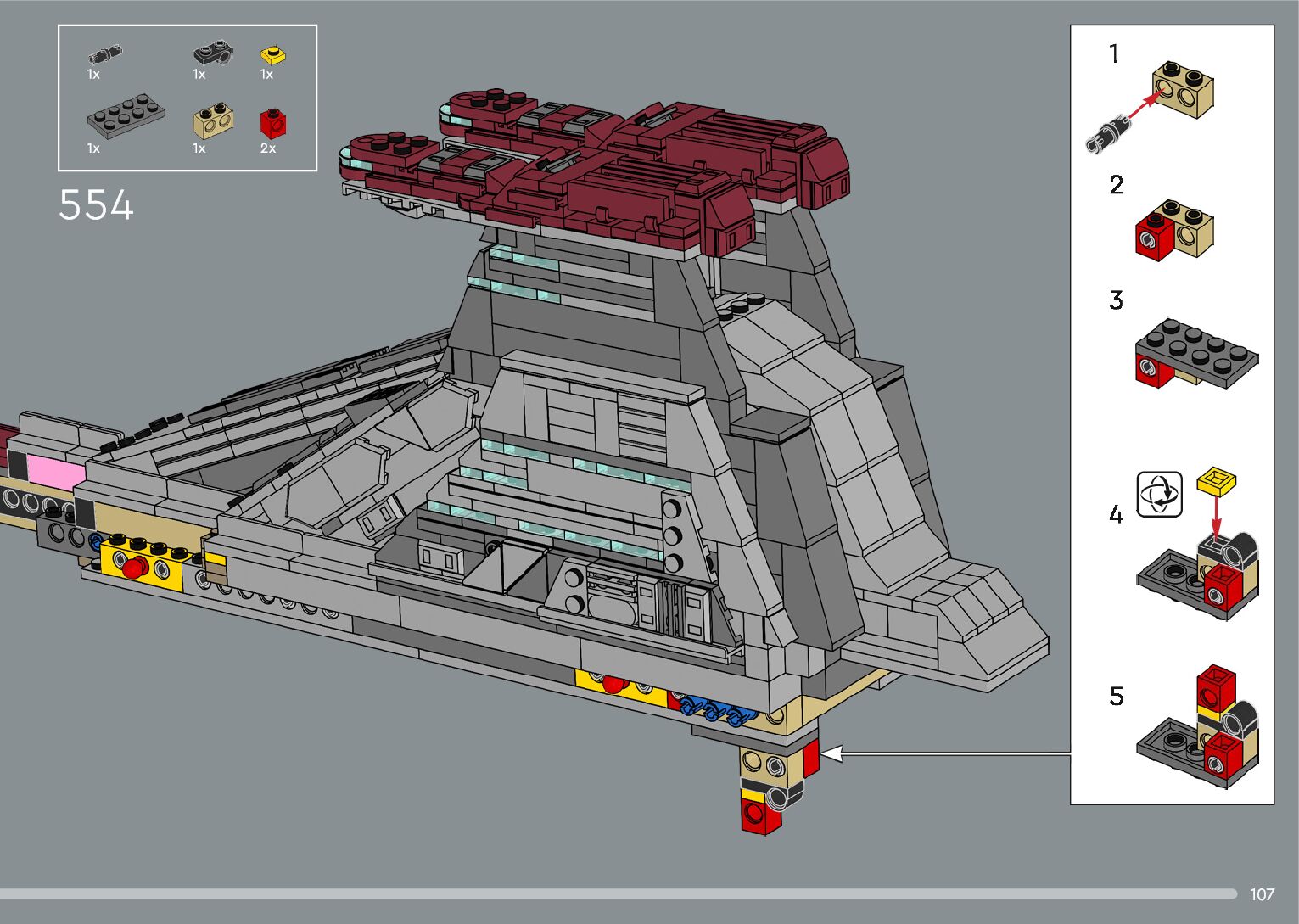This screenshot has width=1299, height=924.
Task: Click page number 107
Action: pyautogui.click(x=1262, y=894)
